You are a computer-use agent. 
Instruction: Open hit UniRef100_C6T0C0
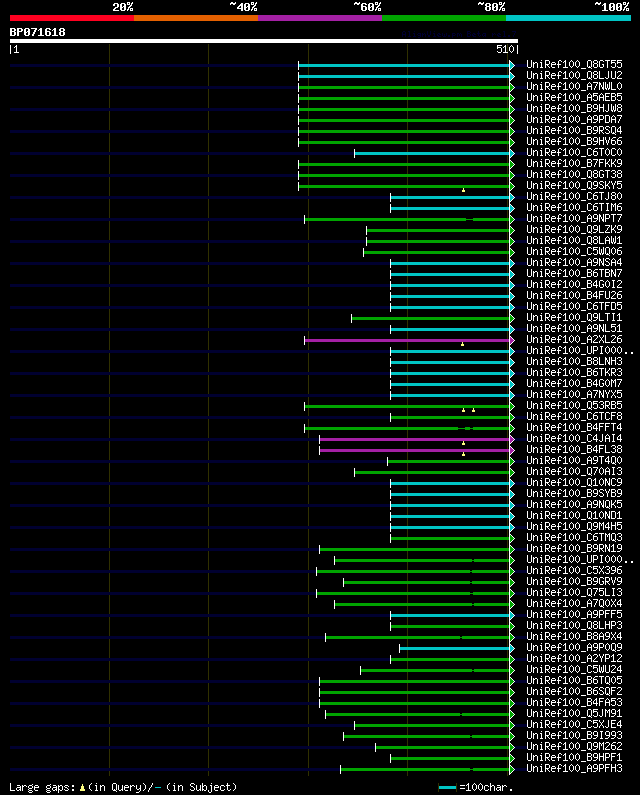(574, 153)
